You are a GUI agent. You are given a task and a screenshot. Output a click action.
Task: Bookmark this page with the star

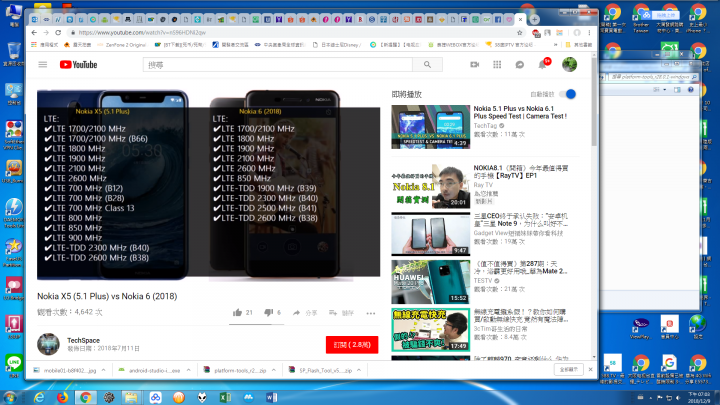click(519, 33)
